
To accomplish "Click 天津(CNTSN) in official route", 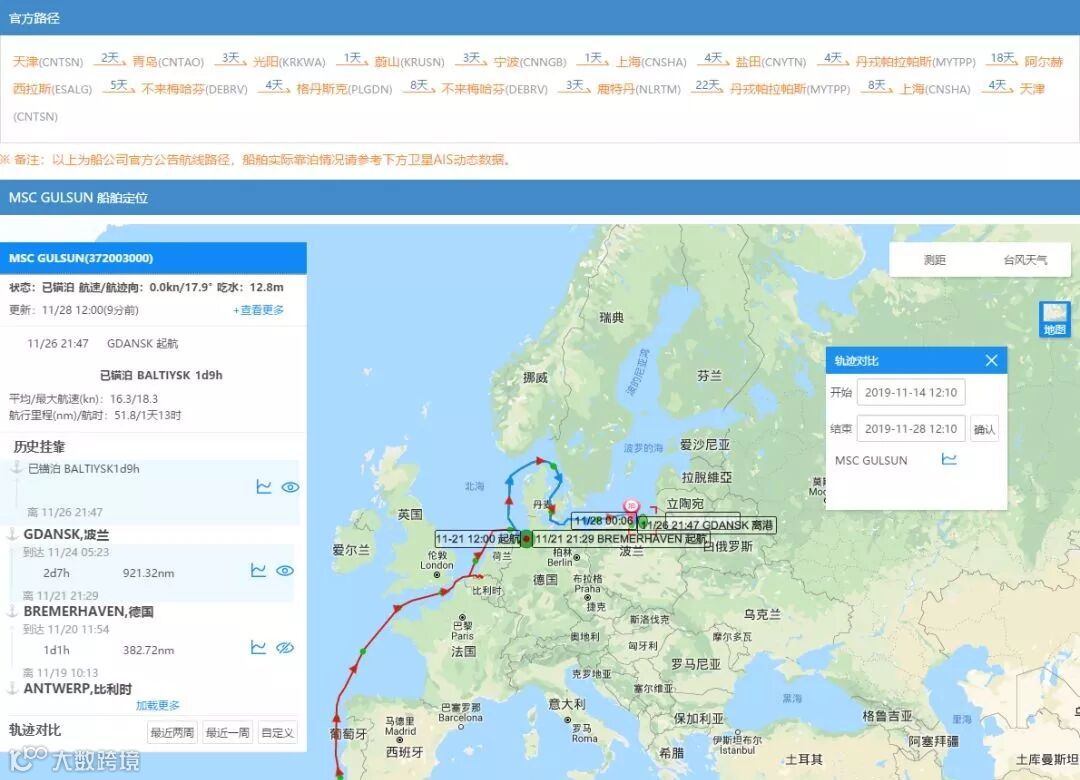I will [48, 62].
